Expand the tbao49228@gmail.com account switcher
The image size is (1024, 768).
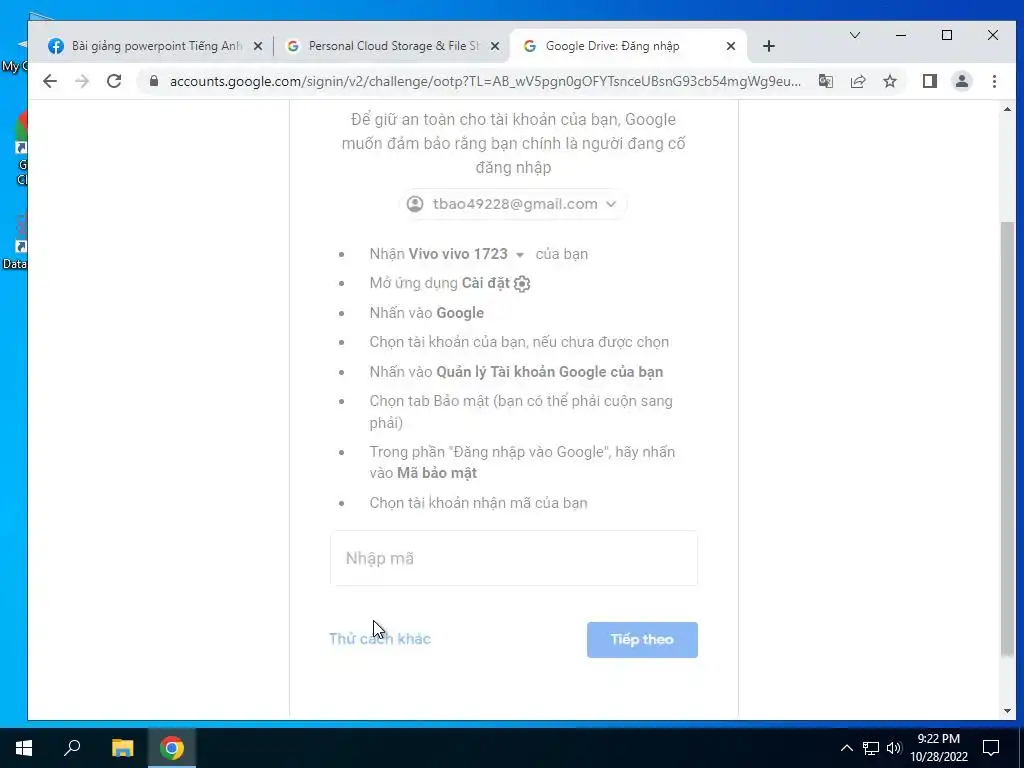coord(513,204)
